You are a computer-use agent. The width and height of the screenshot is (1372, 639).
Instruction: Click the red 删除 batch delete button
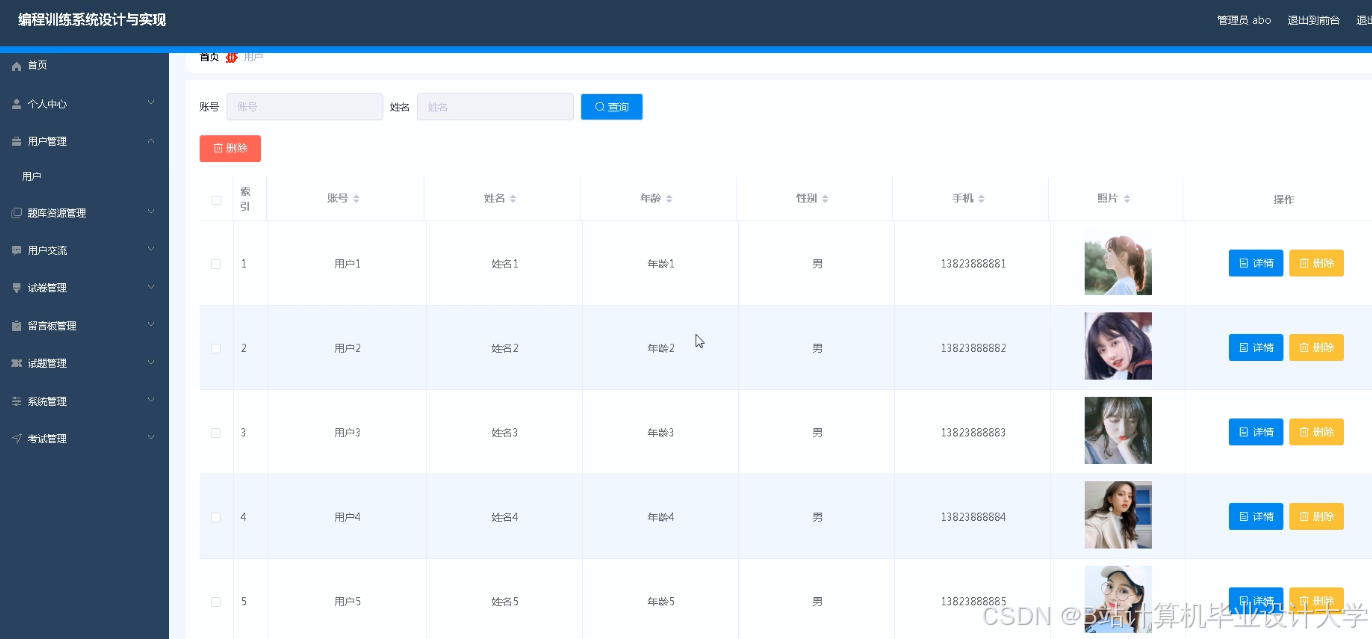[x=230, y=148]
